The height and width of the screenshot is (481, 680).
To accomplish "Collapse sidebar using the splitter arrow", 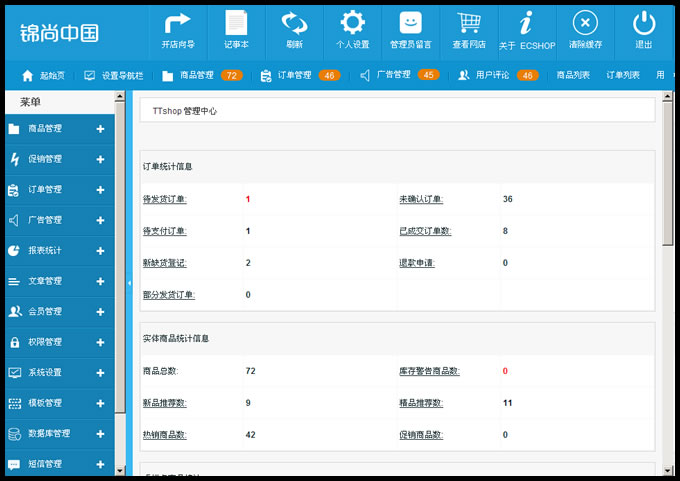I will 129,283.
